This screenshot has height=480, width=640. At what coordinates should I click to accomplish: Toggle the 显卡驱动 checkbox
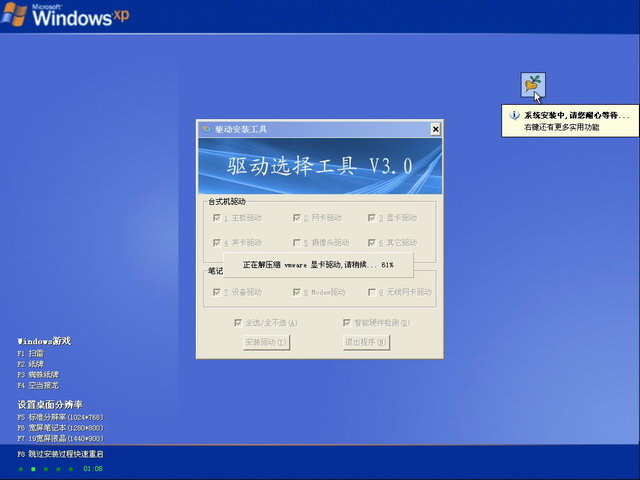pos(371,218)
